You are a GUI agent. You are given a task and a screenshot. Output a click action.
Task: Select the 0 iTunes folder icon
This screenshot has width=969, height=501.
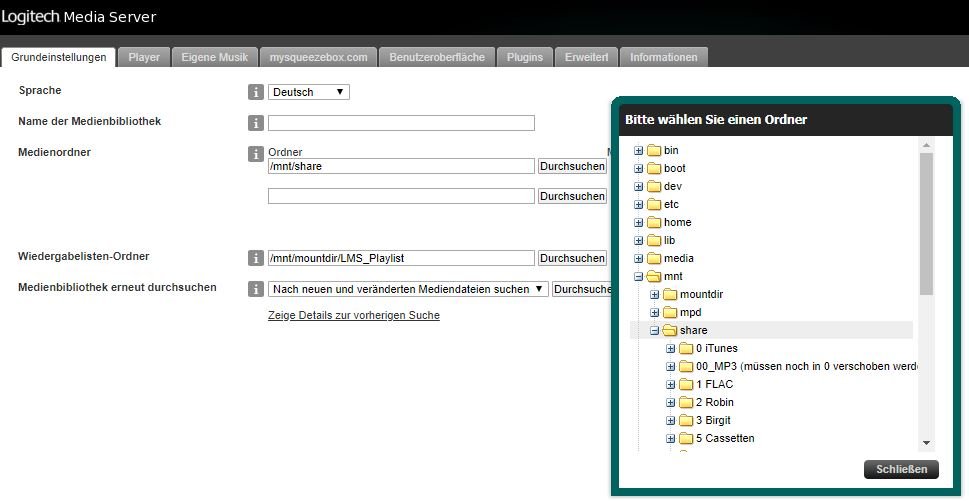[x=686, y=348]
